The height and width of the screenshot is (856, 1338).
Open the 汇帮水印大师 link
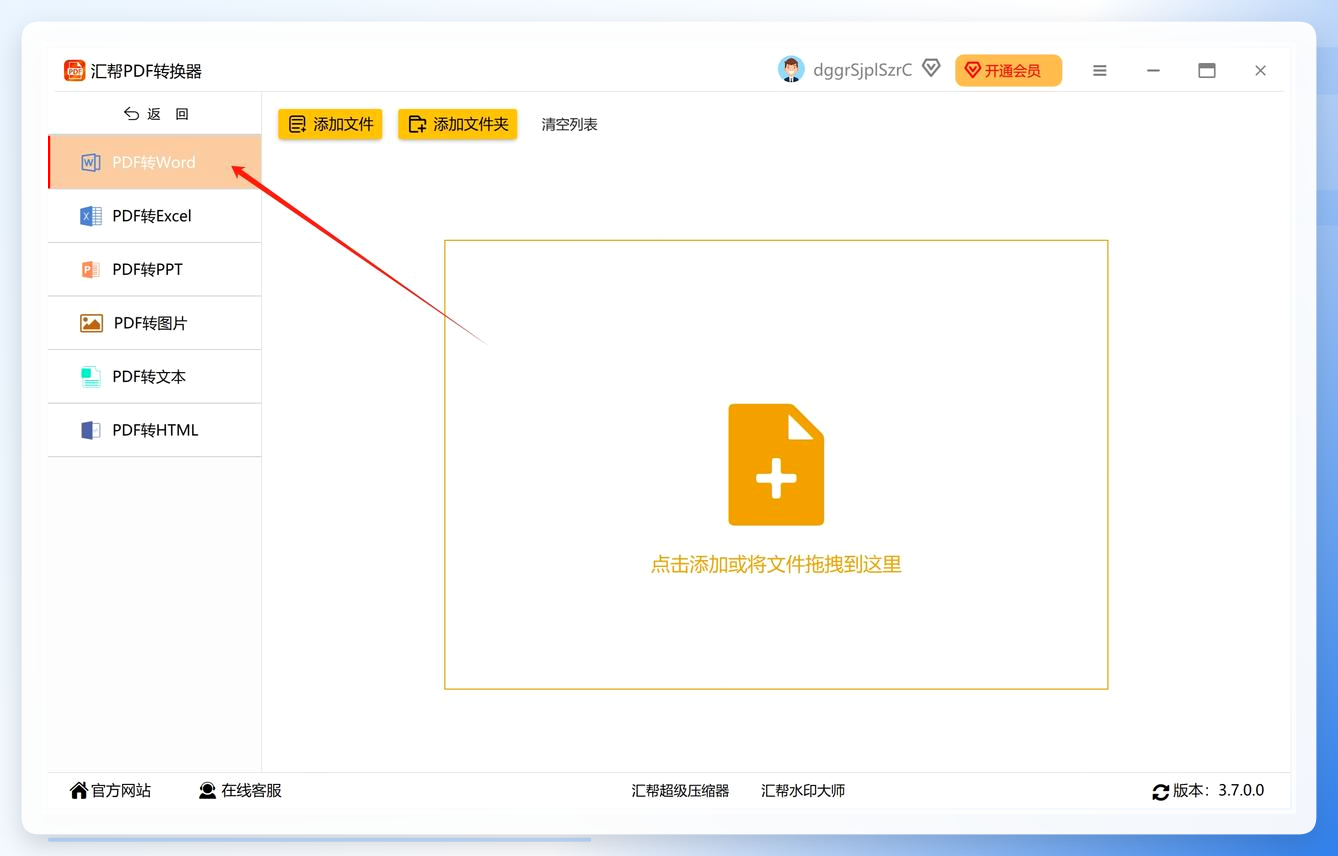tap(803, 791)
